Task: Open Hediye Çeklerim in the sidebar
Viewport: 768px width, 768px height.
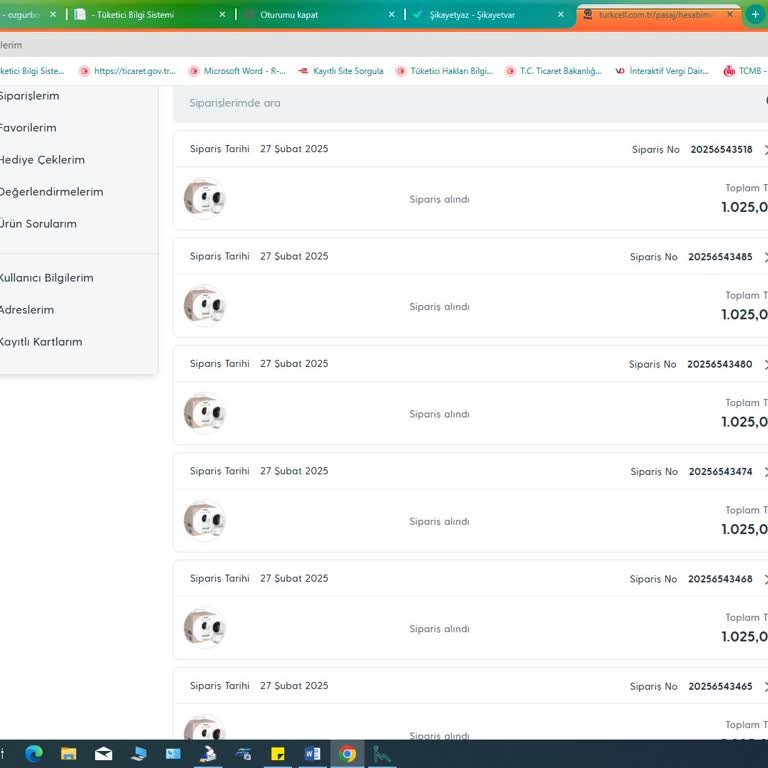Action: coord(42,160)
